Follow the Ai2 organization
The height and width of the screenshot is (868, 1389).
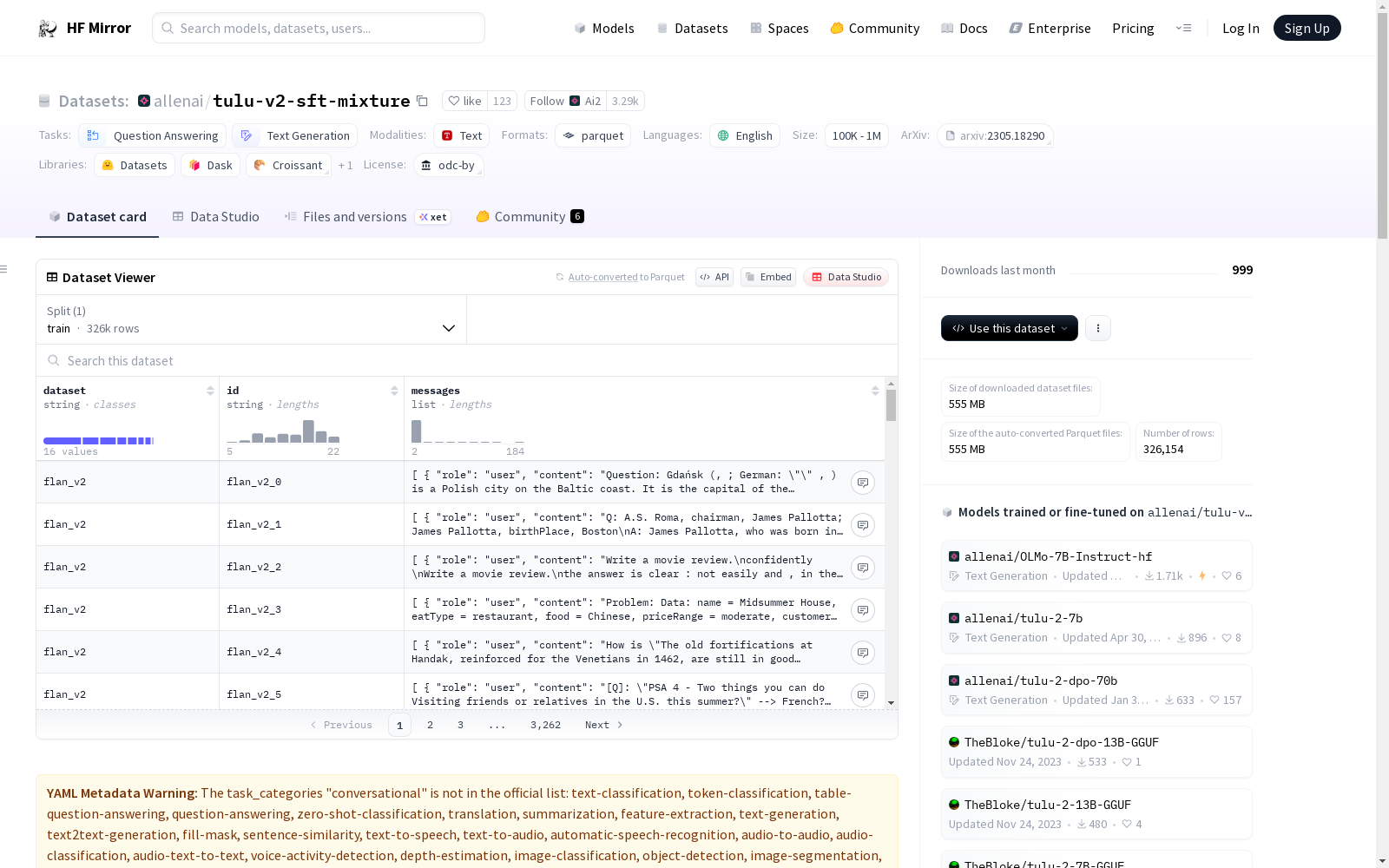tap(565, 101)
